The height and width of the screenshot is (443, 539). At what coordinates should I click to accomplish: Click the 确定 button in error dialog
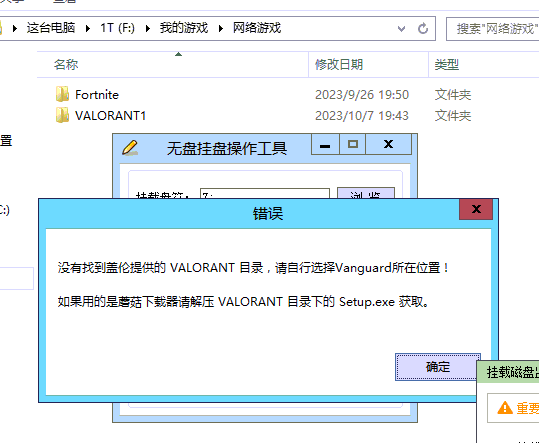pyautogui.click(x=438, y=367)
